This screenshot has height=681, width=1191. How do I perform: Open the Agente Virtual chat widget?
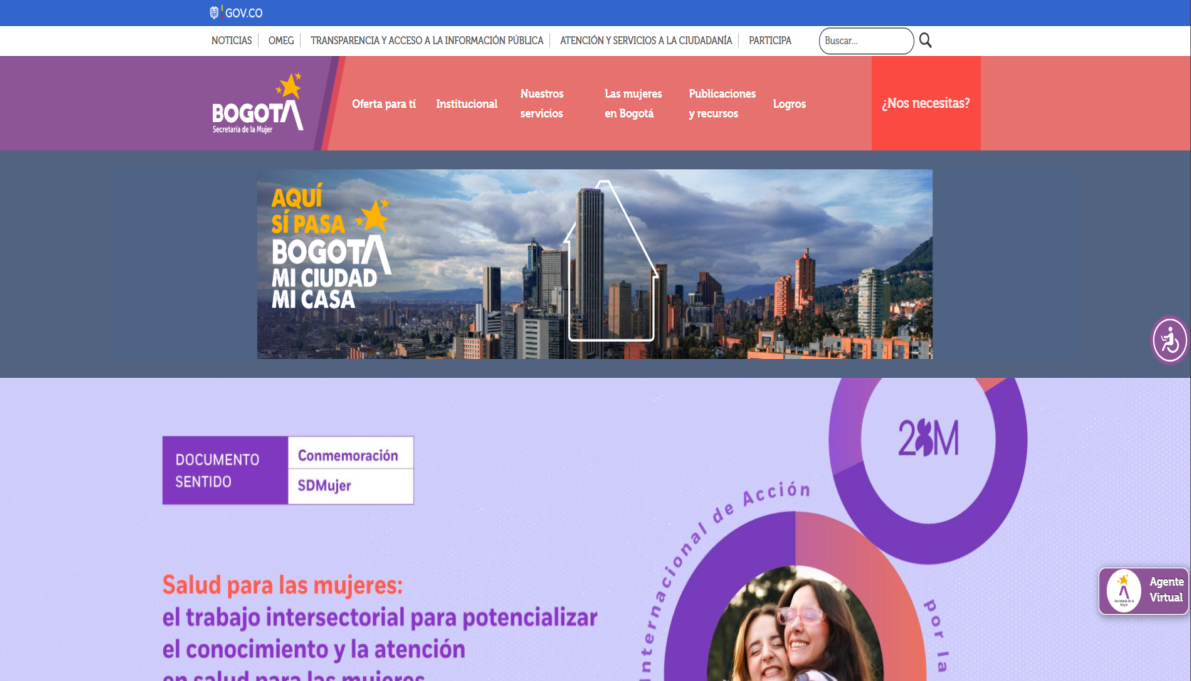tap(1144, 591)
